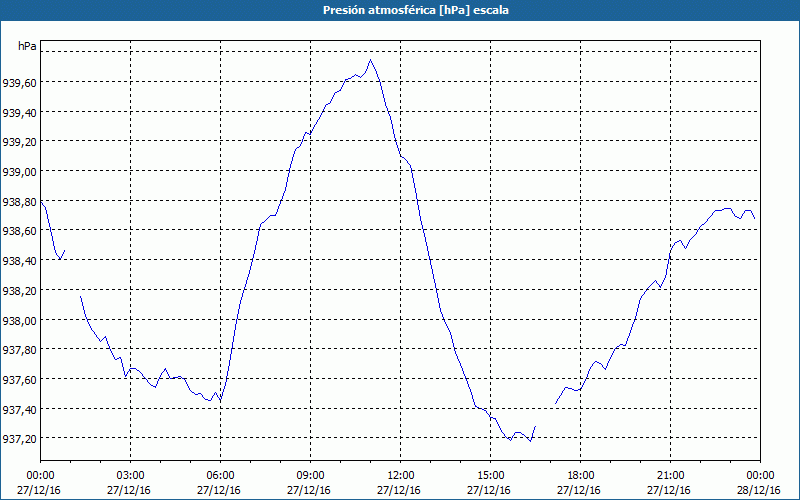Click the 21:00 time axis label
The image size is (800, 500).
[670, 476]
